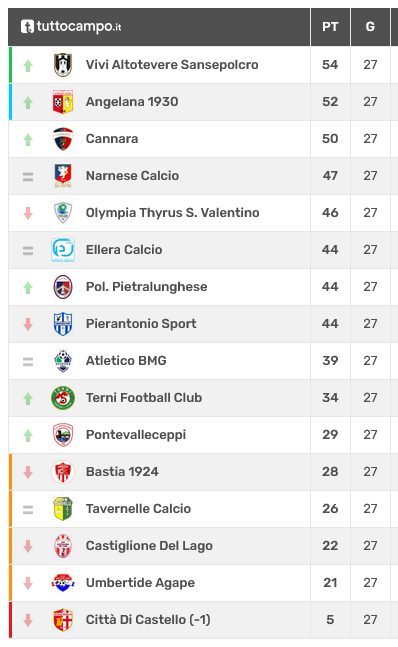Click the Città Di Castello crest
Screen dimensions: 398x647
tap(63, 620)
